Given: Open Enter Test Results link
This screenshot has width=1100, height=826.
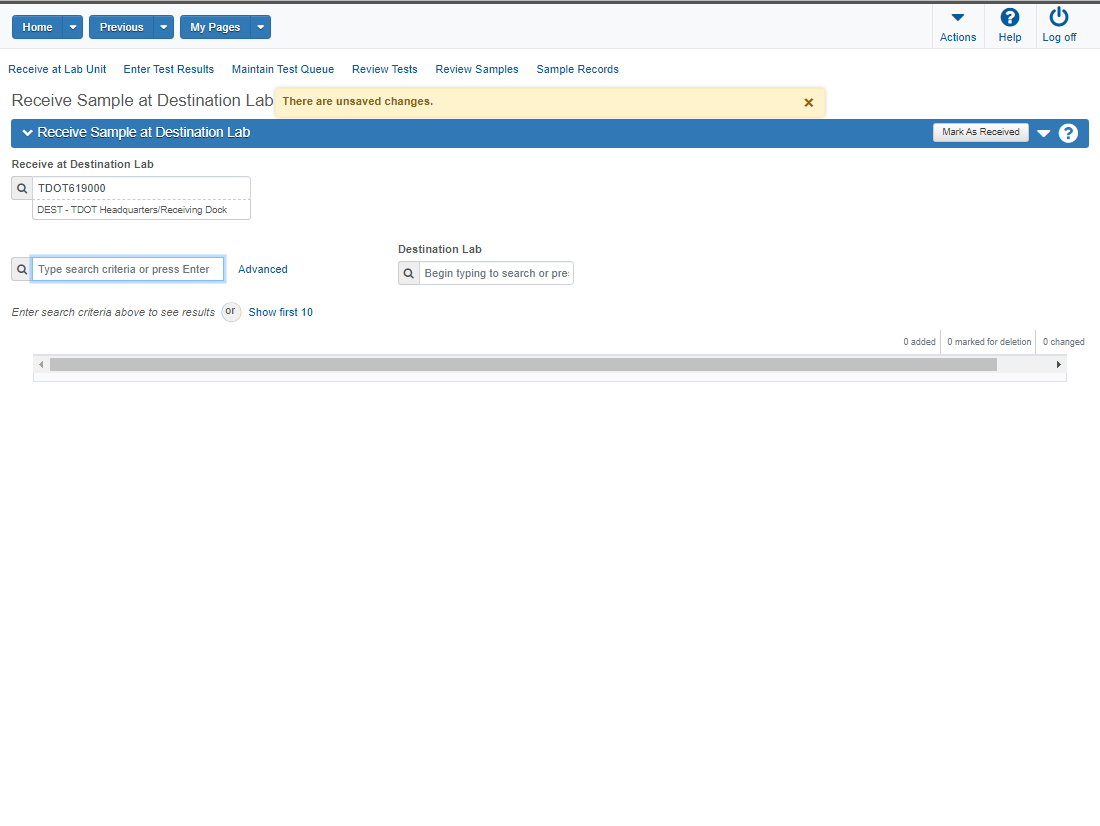Looking at the screenshot, I should point(168,69).
